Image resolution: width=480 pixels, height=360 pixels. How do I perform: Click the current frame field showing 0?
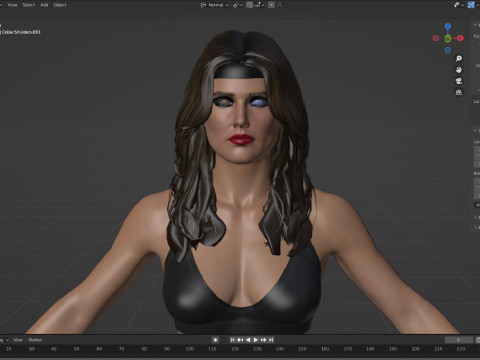click(459, 340)
